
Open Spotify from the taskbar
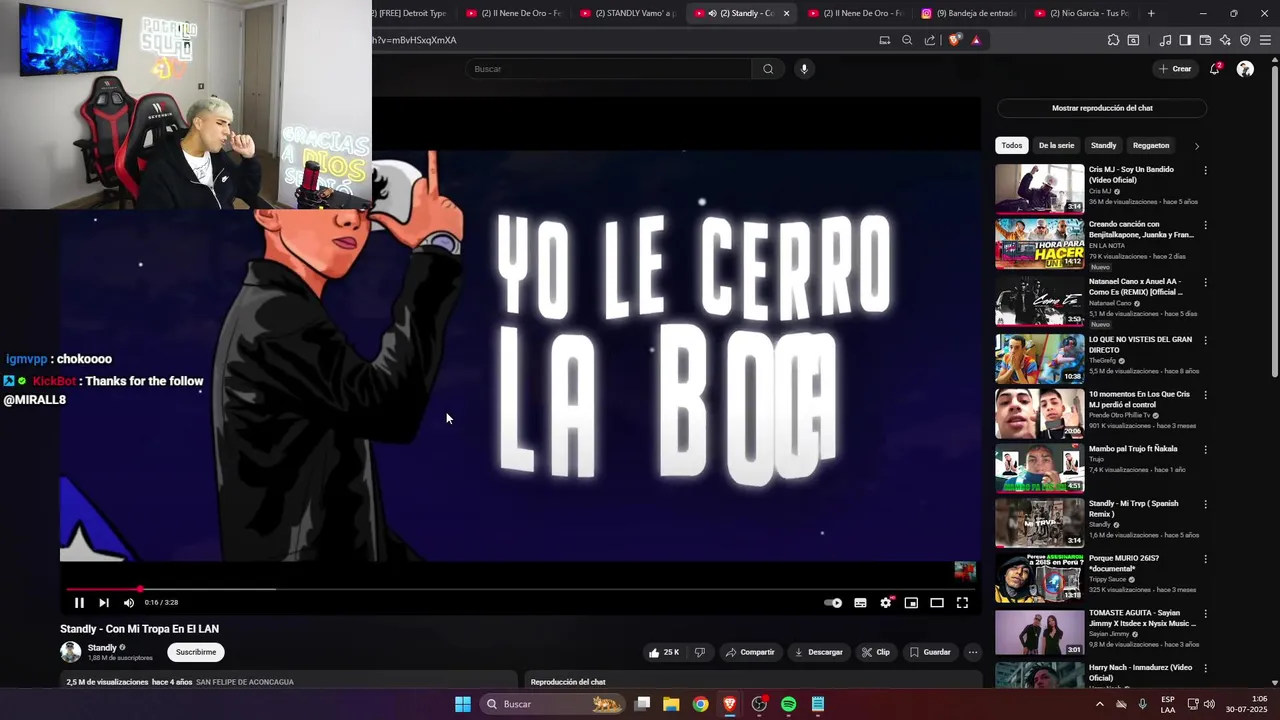[x=788, y=704]
